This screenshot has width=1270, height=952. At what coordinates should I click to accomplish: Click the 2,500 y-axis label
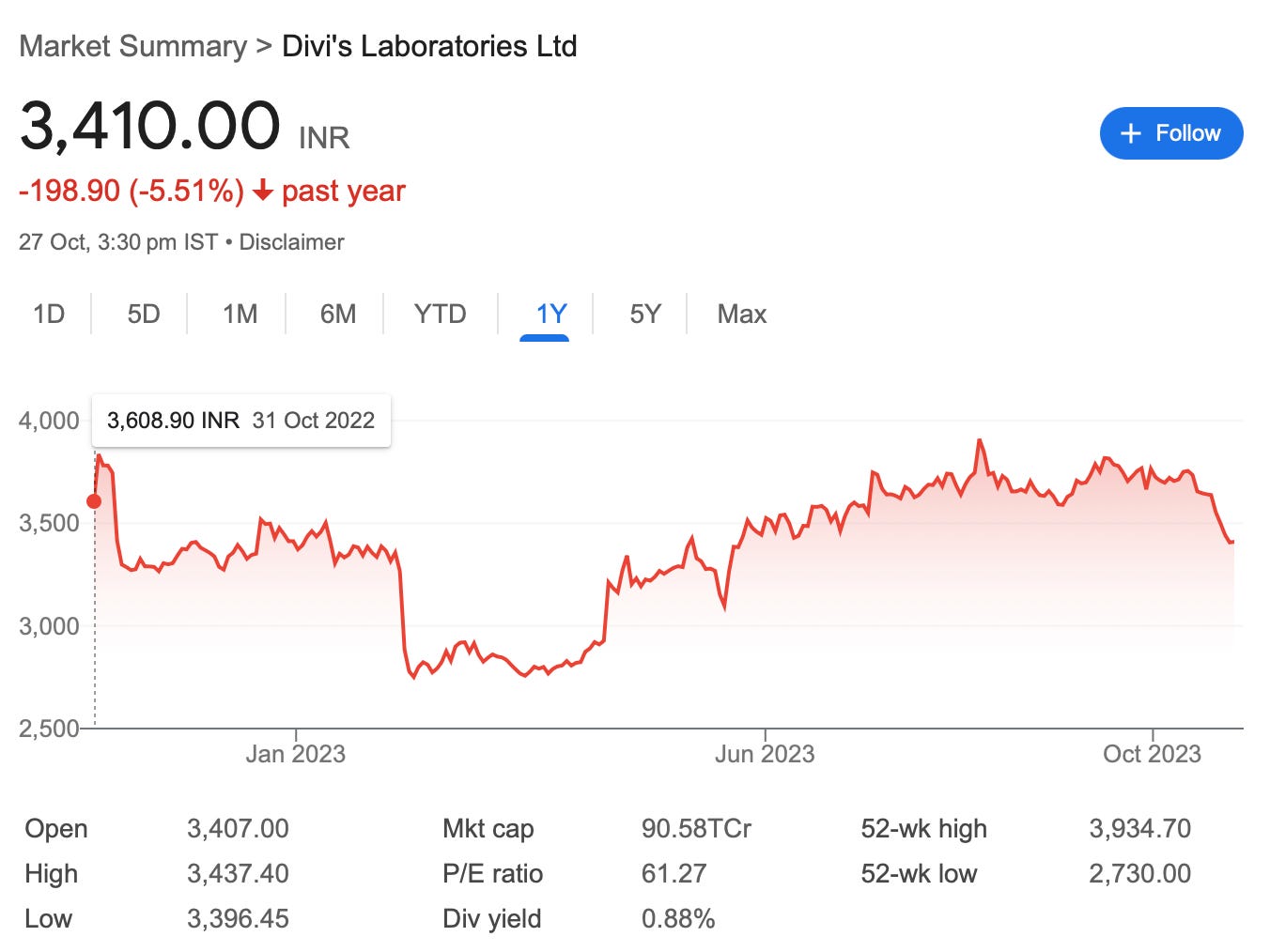tap(49, 729)
